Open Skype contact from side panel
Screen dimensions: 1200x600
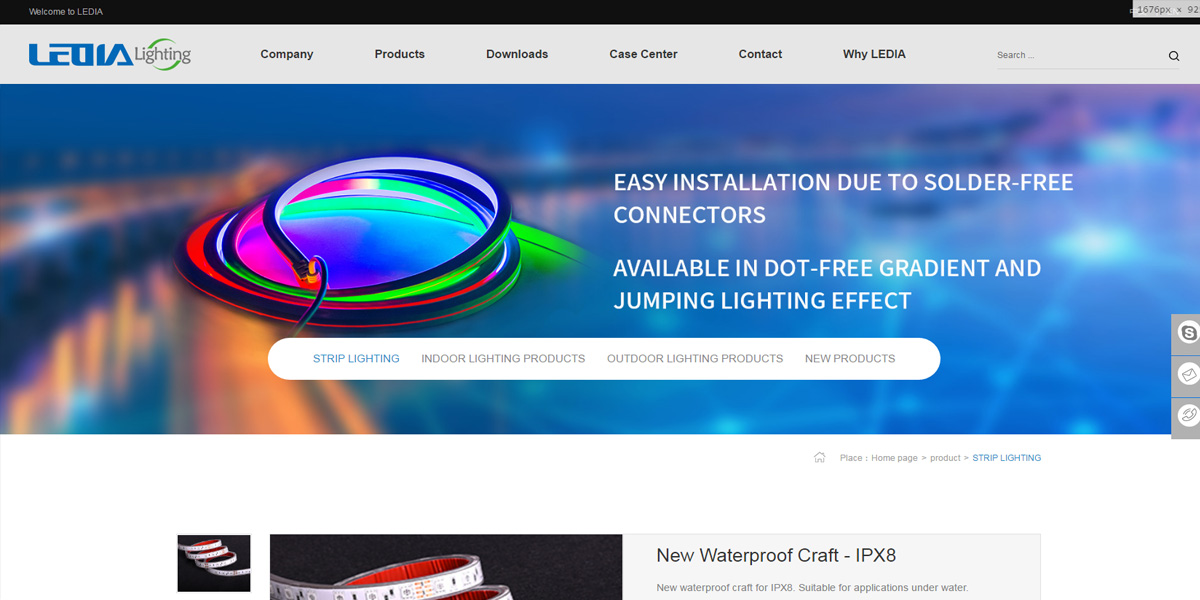(1187, 334)
